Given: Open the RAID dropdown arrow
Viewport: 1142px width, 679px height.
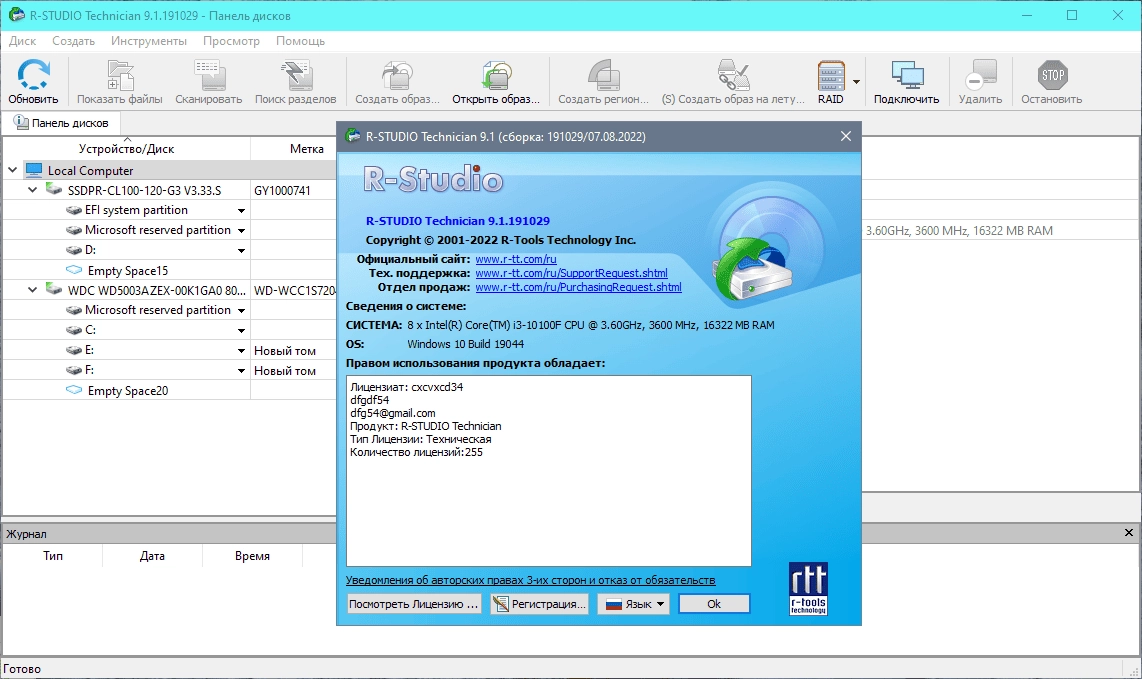Looking at the screenshot, I should pos(856,82).
